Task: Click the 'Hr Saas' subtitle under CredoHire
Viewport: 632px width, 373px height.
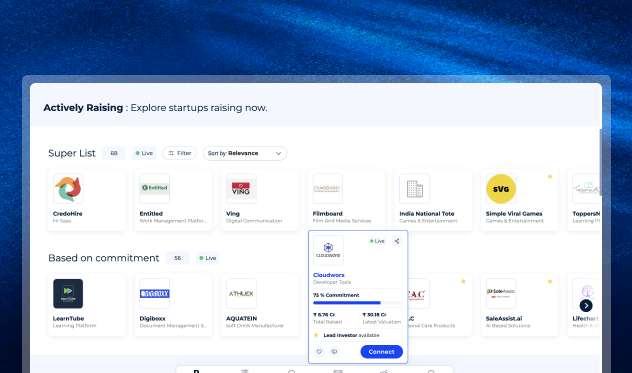Action: point(62,221)
